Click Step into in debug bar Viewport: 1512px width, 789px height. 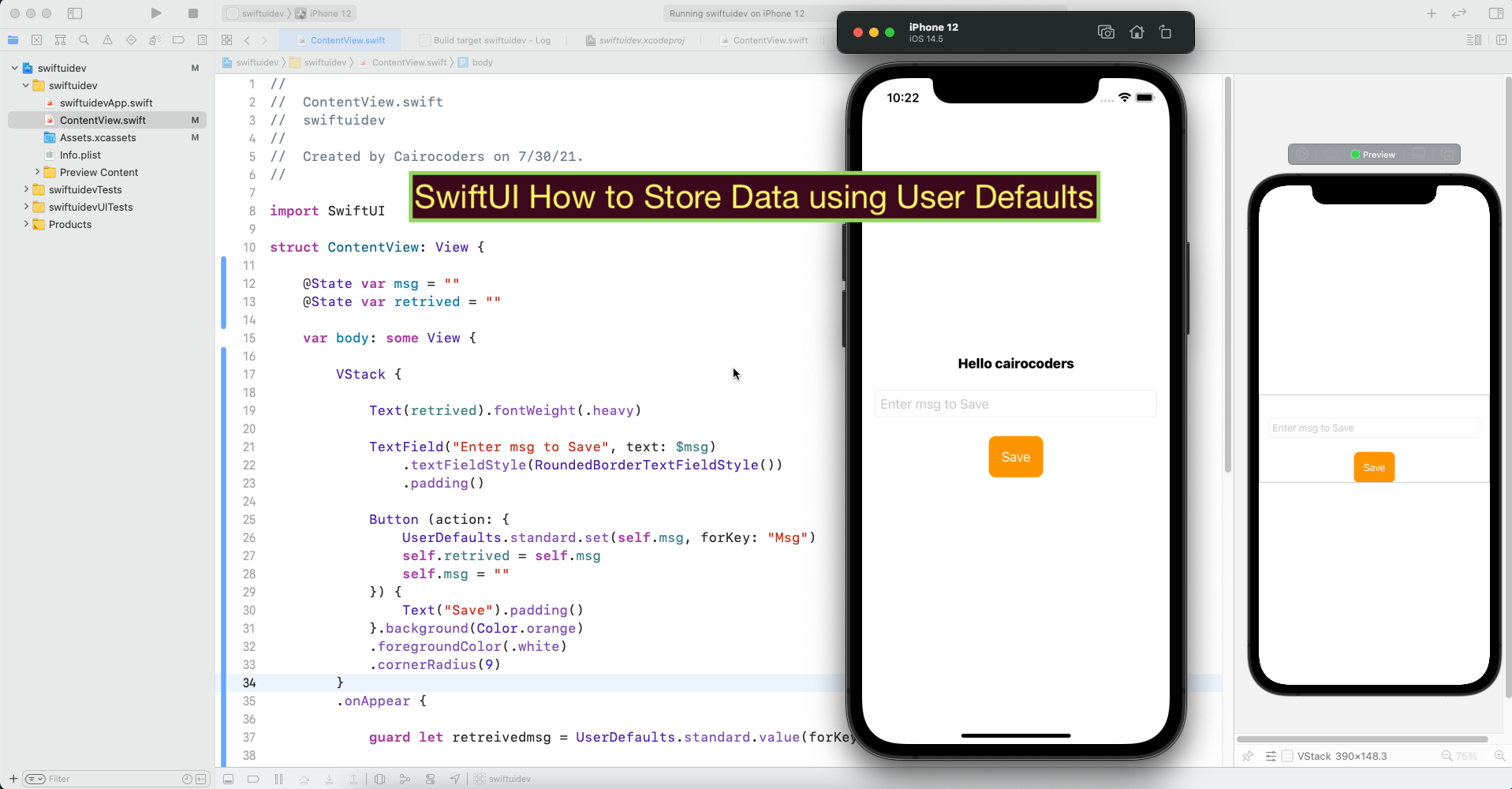click(329, 779)
